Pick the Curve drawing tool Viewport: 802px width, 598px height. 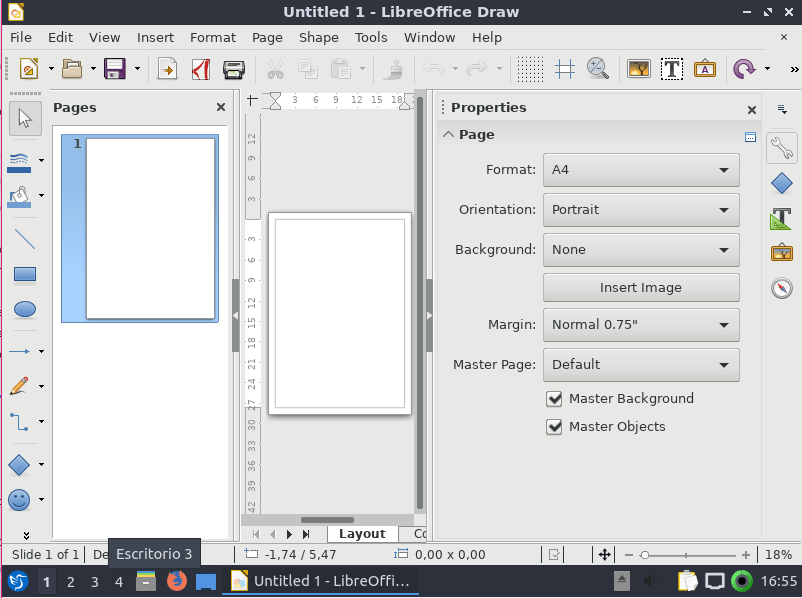[21, 385]
